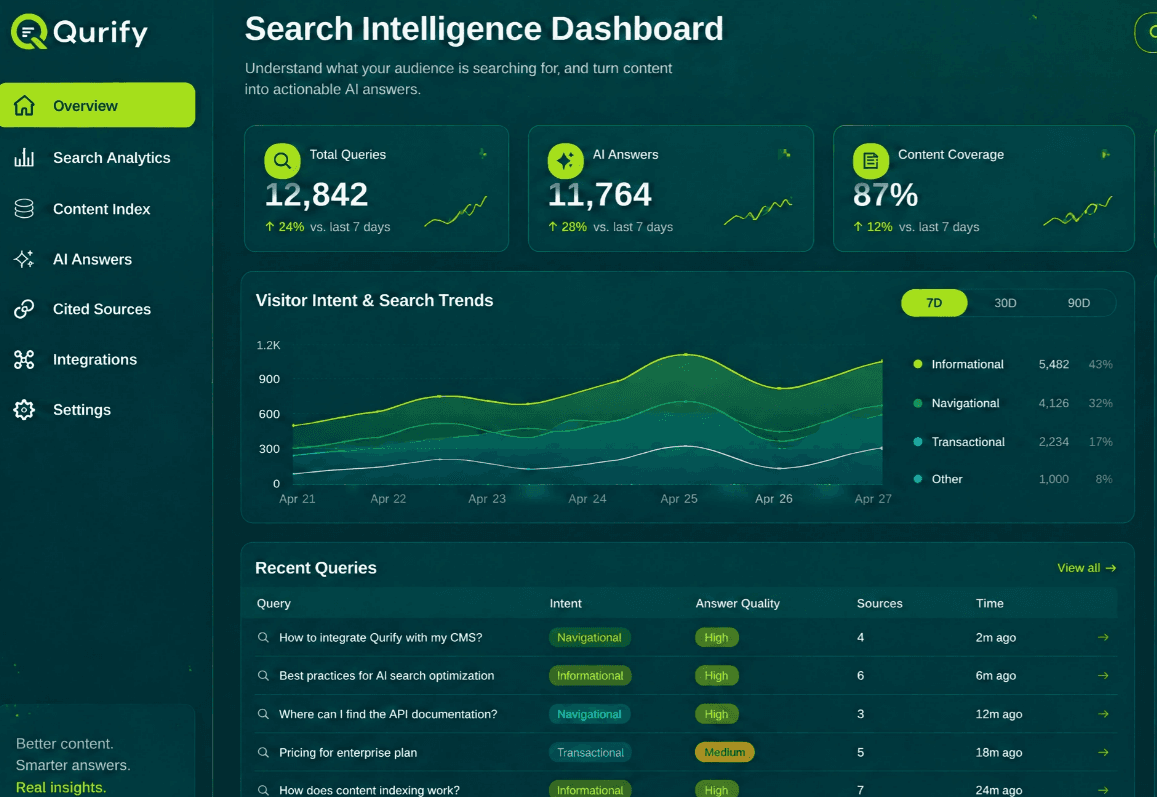Sort by Answer Quality column header
The height and width of the screenshot is (797, 1157).
pos(737,603)
